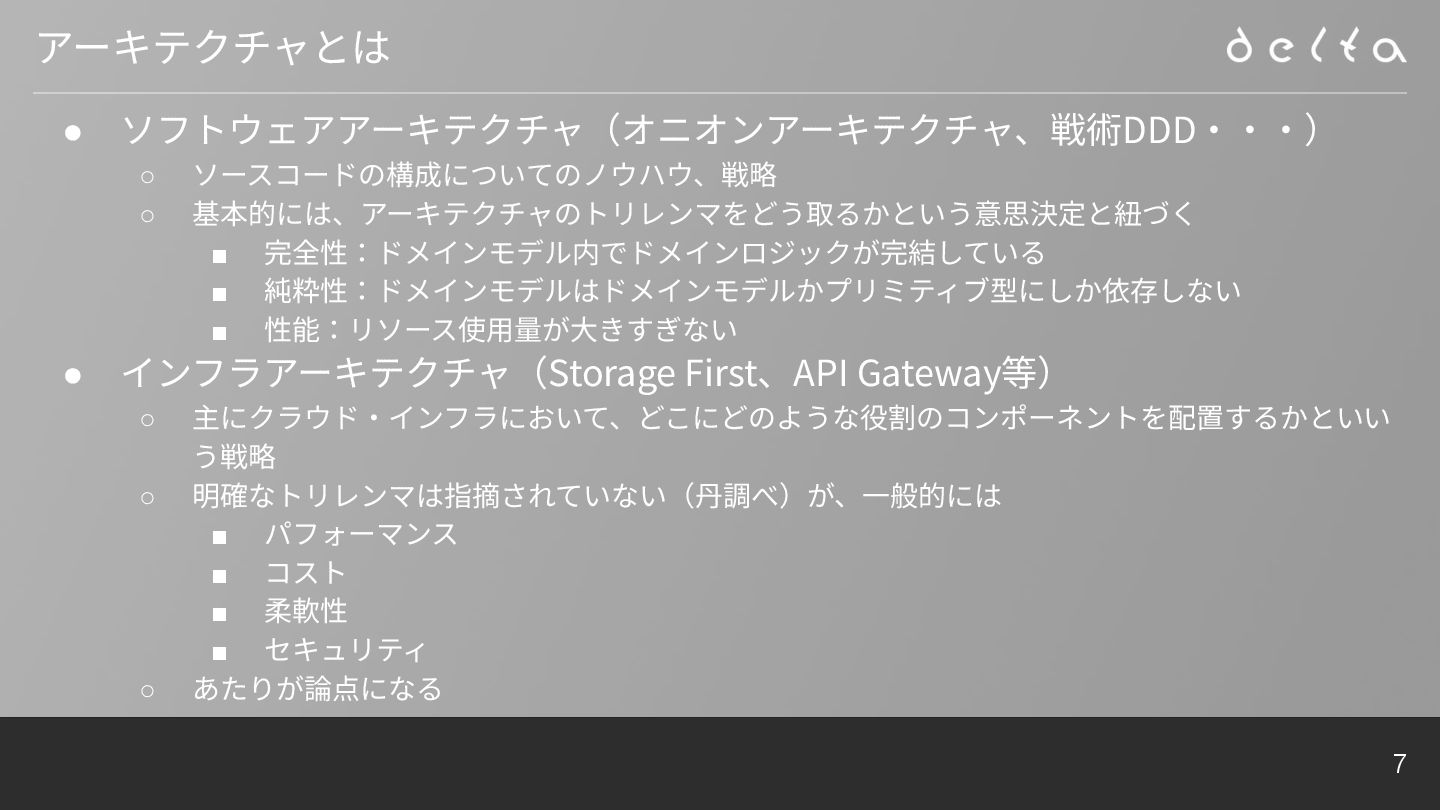Click the 明確なトリレンマは指摘されていない line
The height and width of the screenshot is (810, 1440).
pyautogui.click(x=596, y=495)
